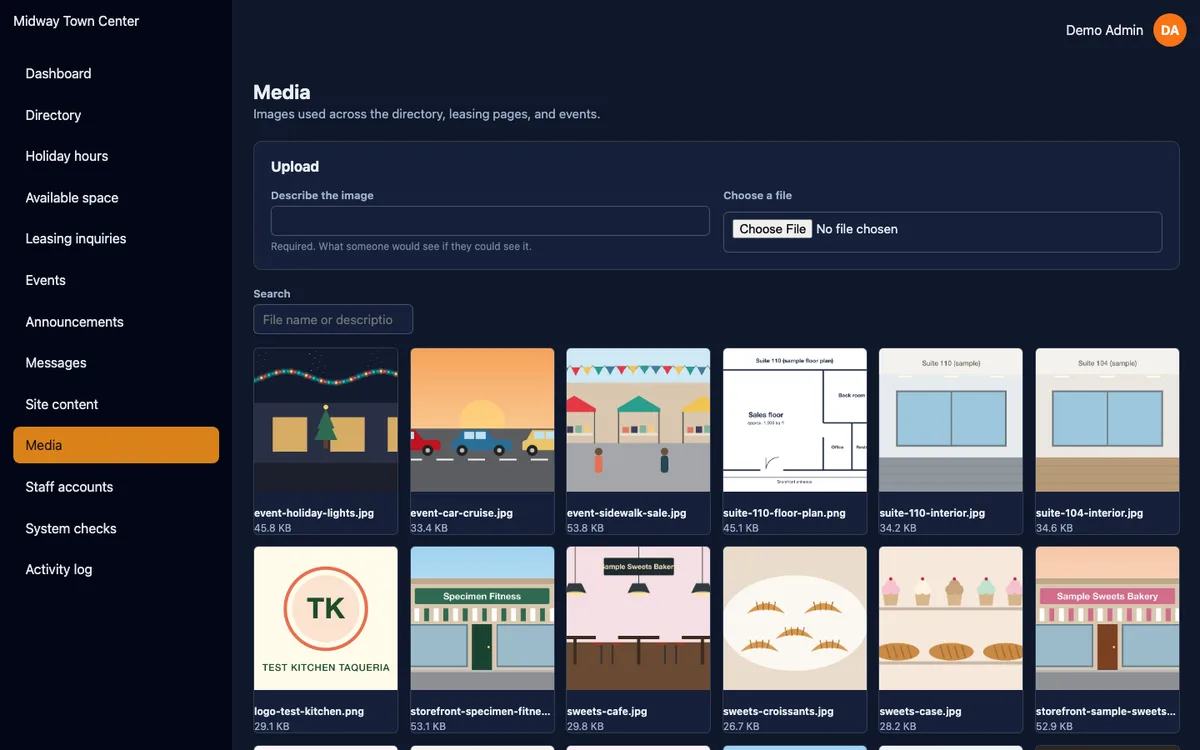Select Available space in sidebar

[116, 198]
